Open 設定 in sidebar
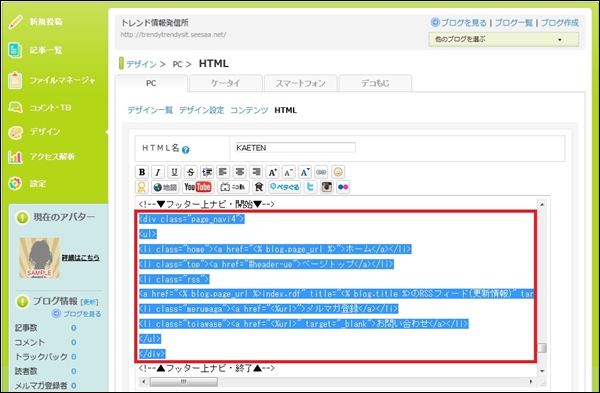 pos(38,184)
